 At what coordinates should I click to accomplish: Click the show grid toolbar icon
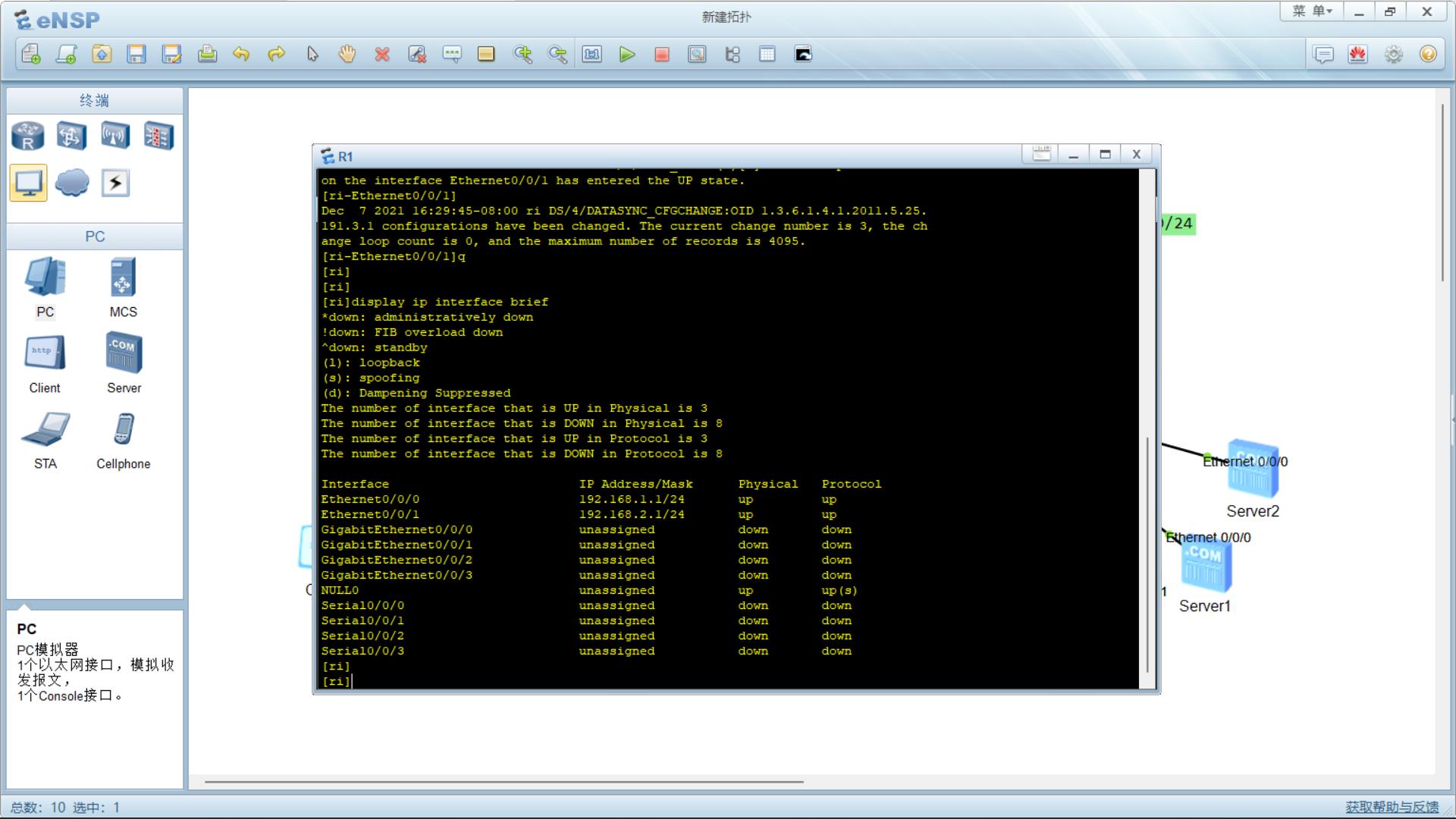(767, 54)
